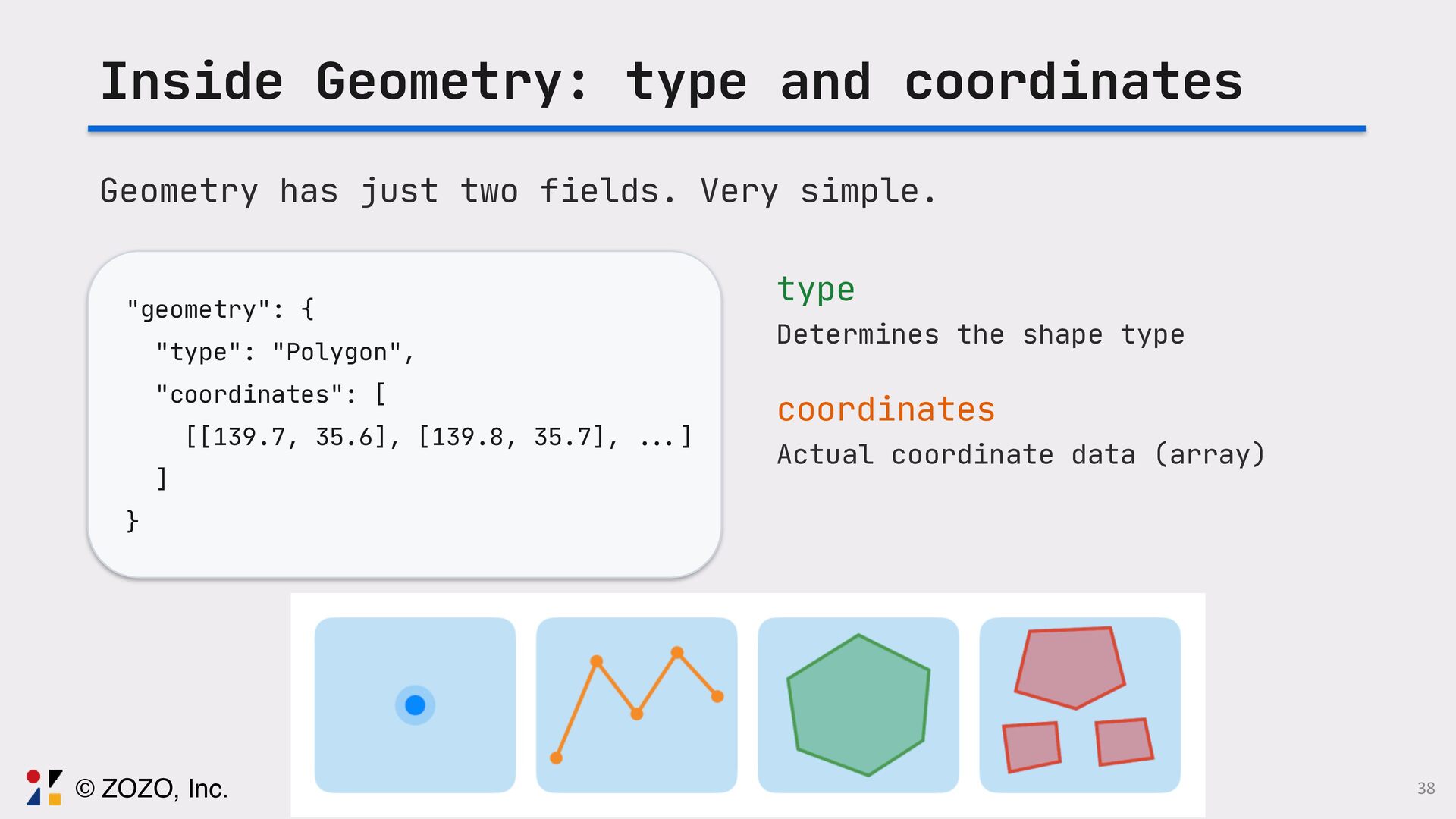The height and width of the screenshot is (819, 1456).
Task: Click the page number 38
Action: click(x=1426, y=789)
